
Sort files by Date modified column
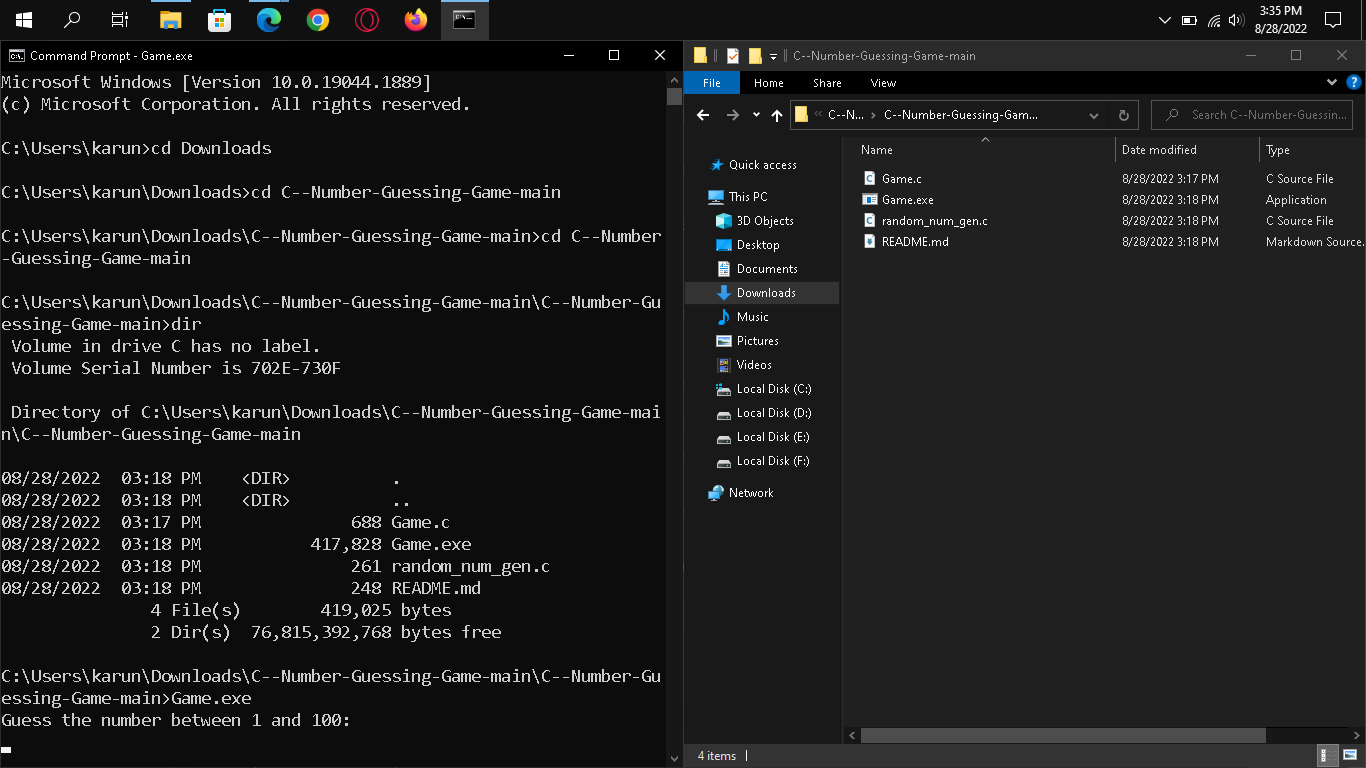pyautogui.click(x=1186, y=150)
